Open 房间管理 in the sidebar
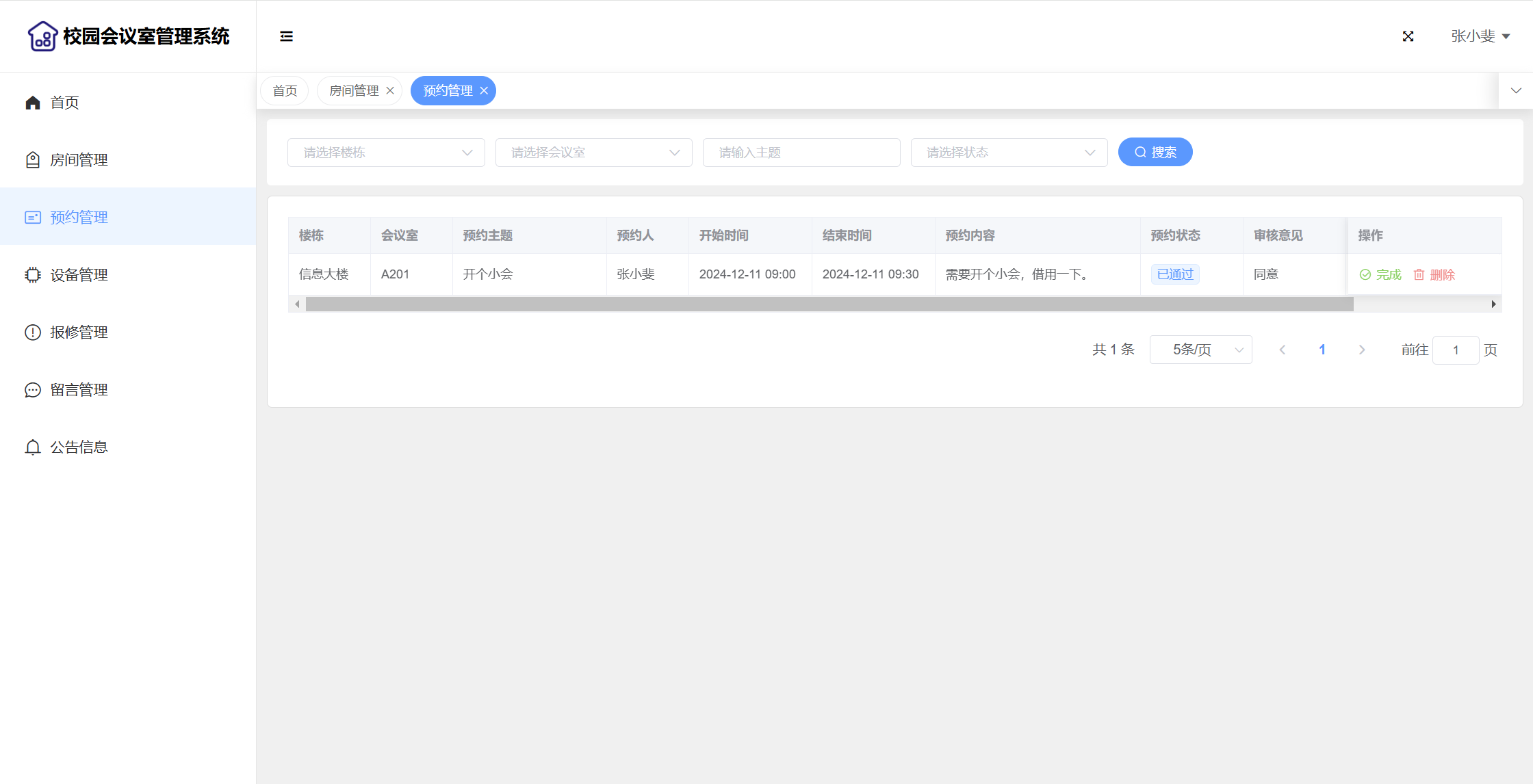 pos(79,159)
